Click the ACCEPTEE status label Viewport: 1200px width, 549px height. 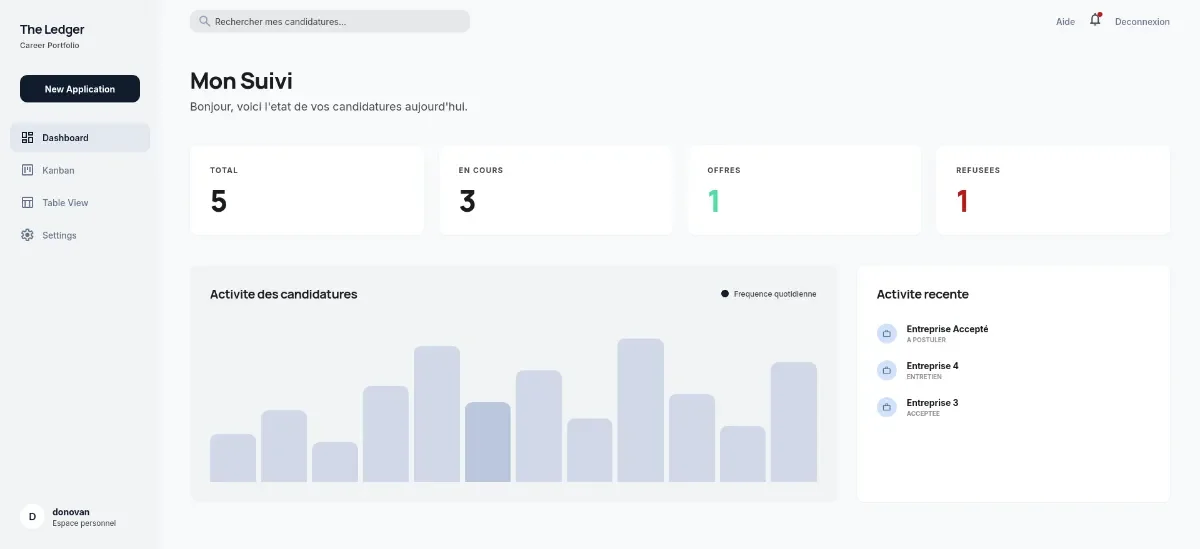click(x=923, y=414)
